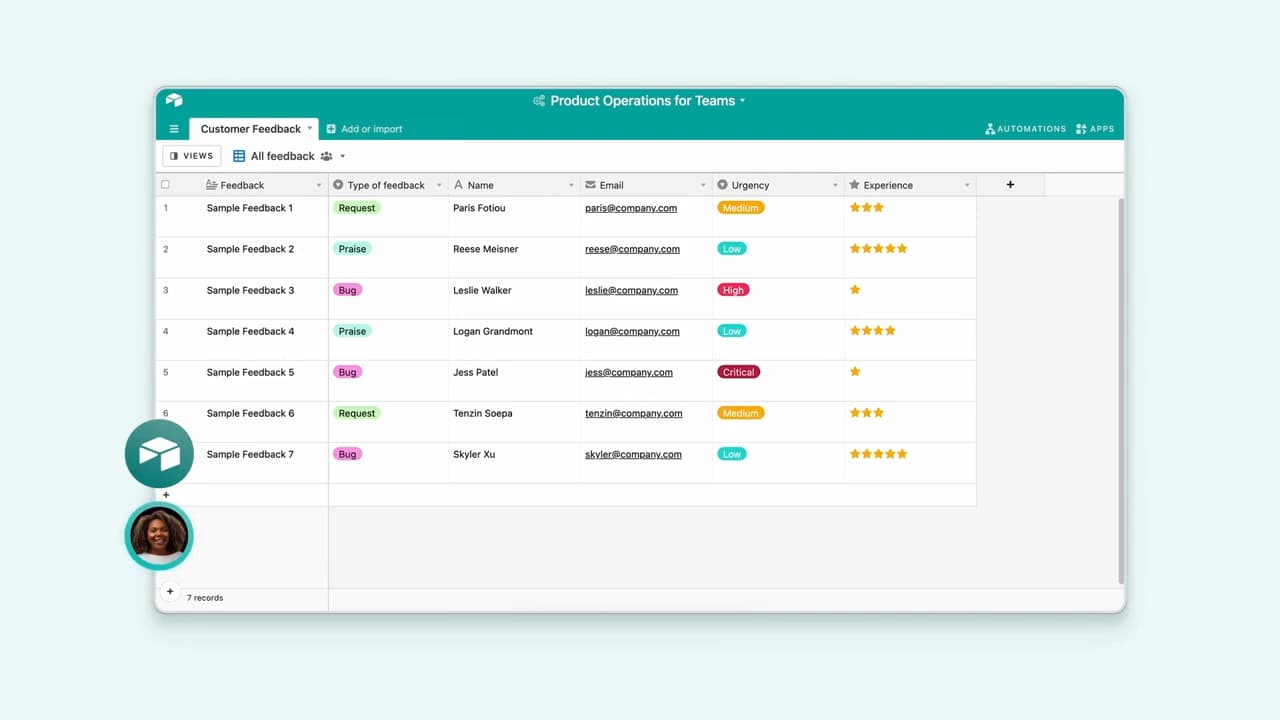Select the Sample Feedback 4 cell
This screenshot has height=720, width=1280.
tap(251, 331)
